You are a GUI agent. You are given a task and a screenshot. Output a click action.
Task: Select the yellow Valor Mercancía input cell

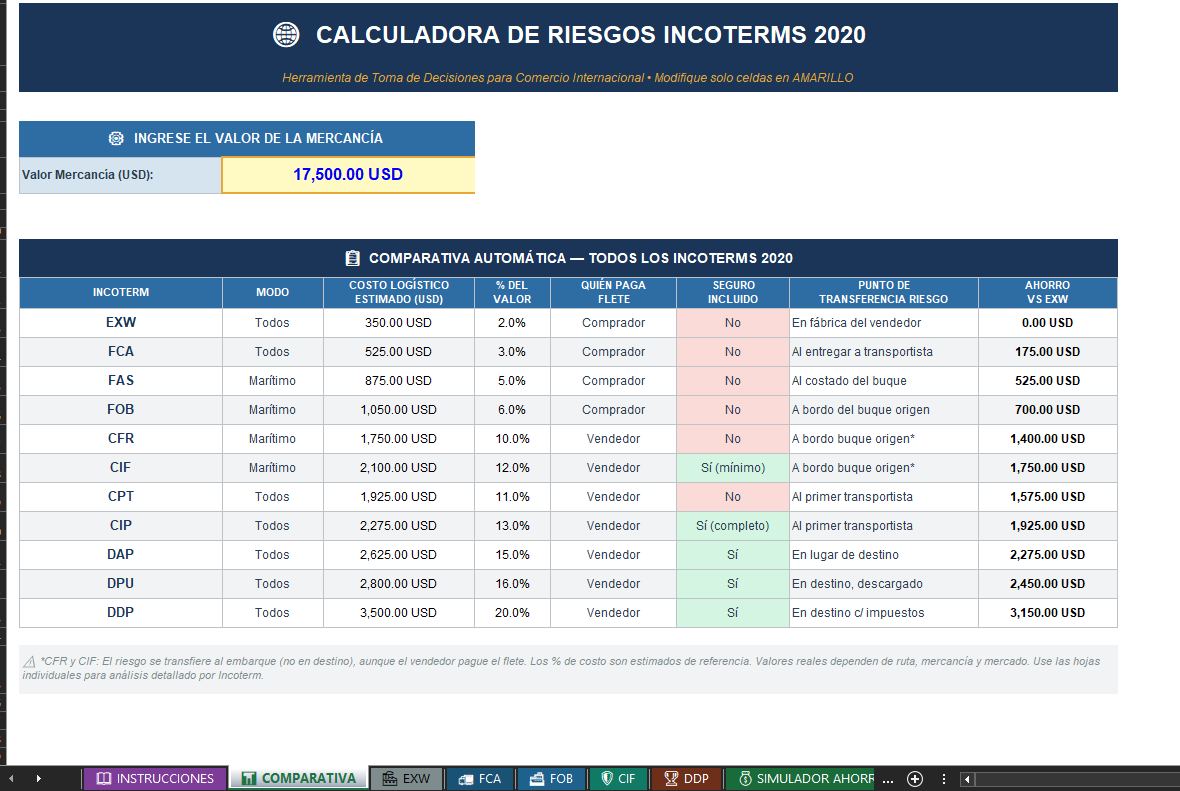click(x=348, y=174)
